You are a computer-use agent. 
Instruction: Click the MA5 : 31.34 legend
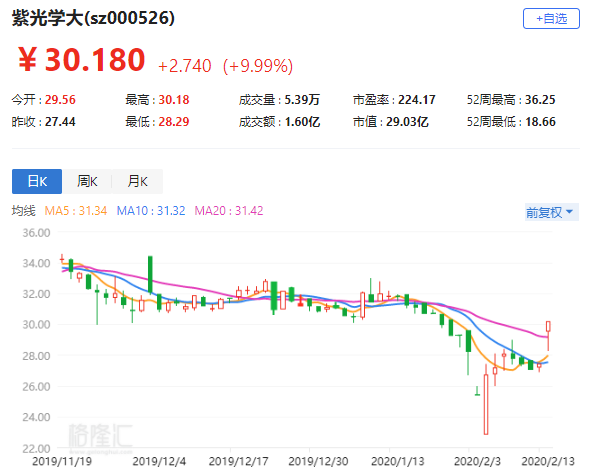click(76, 211)
